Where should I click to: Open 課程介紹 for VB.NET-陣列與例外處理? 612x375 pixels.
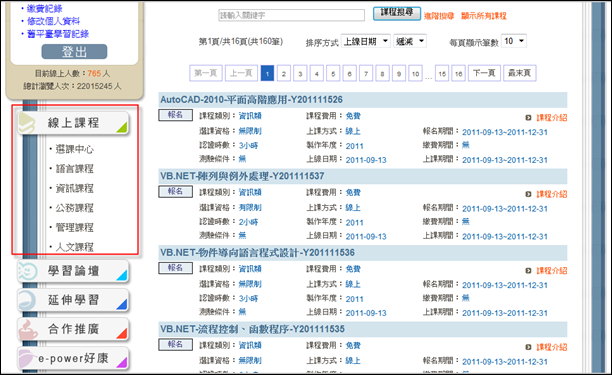pyautogui.click(x=552, y=194)
